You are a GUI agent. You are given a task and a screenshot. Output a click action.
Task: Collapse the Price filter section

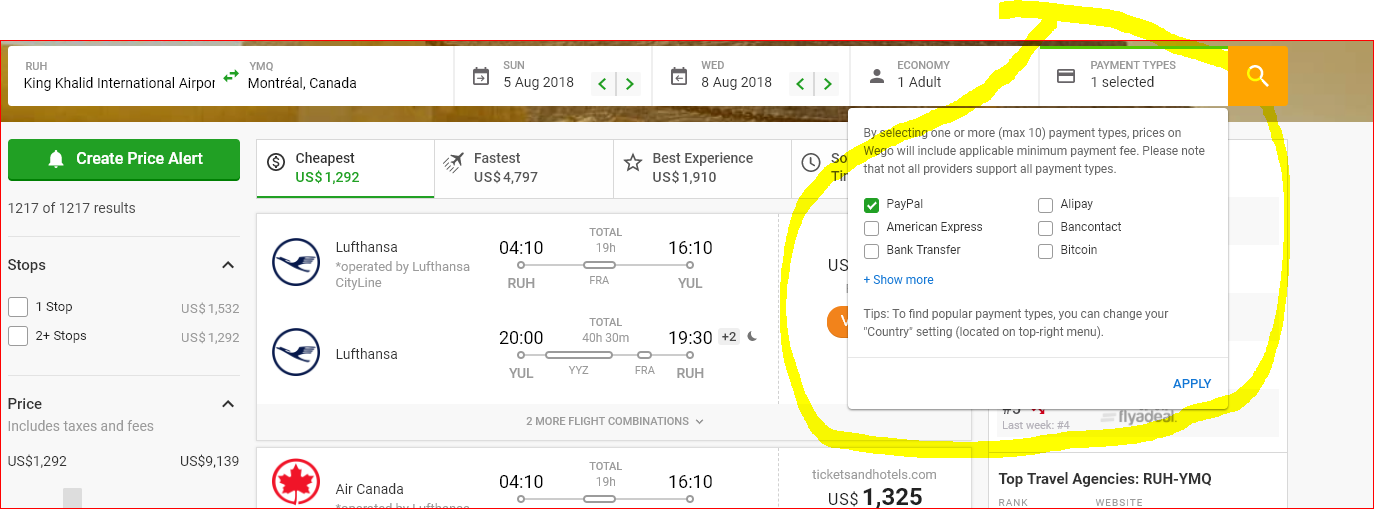(x=228, y=404)
